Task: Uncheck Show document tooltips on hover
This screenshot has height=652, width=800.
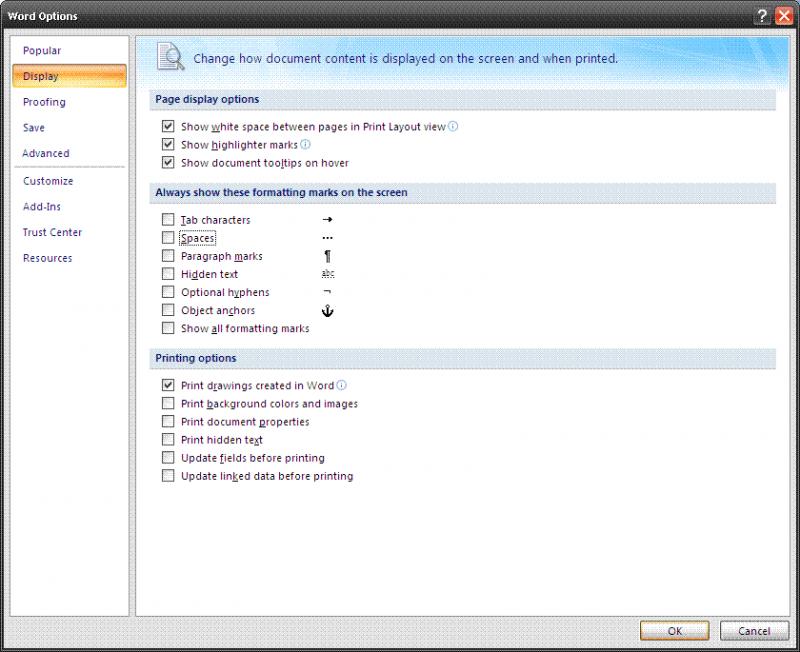Action: tap(168, 162)
